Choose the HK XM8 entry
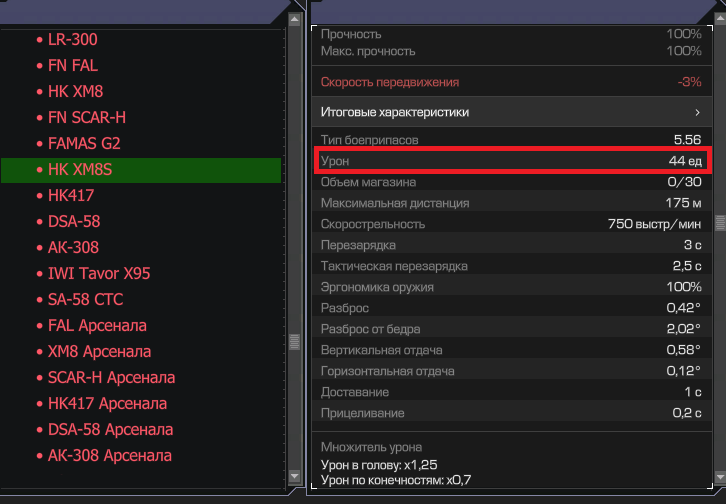This screenshot has width=726, height=504. (75, 91)
